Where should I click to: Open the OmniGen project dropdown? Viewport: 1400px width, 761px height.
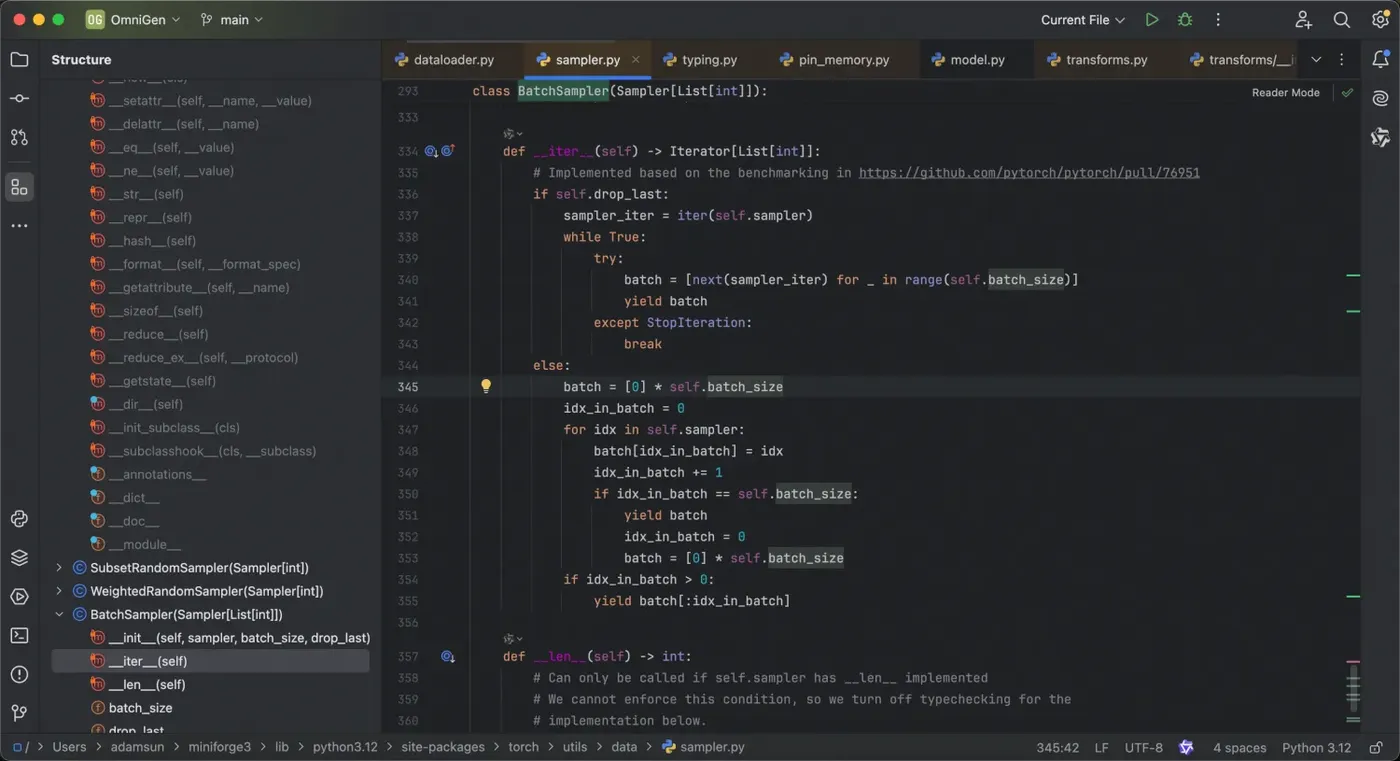coord(133,19)
